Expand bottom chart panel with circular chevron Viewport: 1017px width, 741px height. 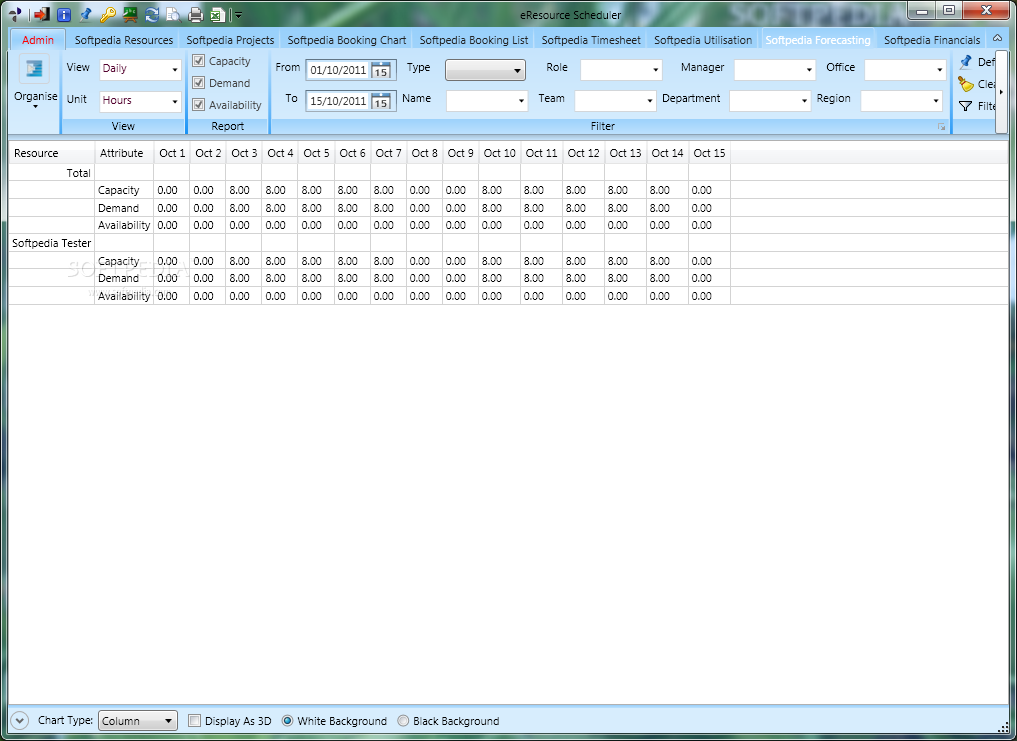[19, 720]
